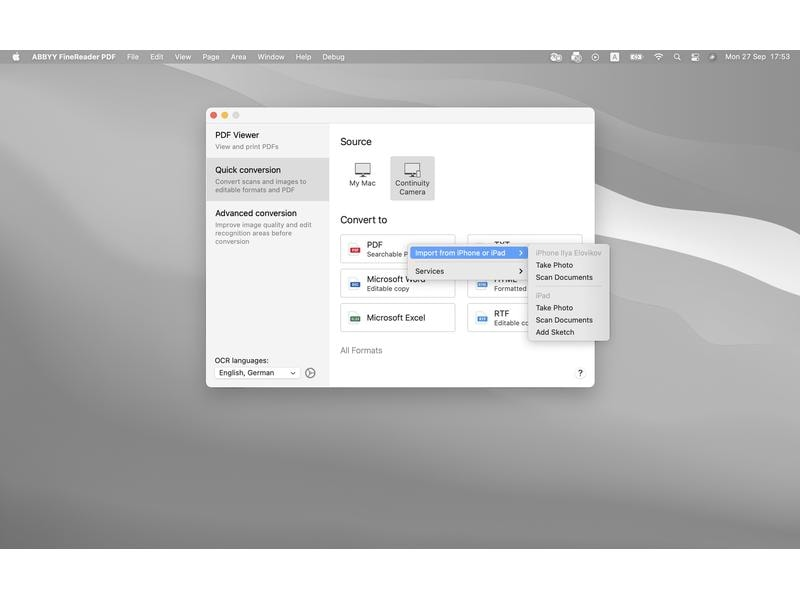Click the printer status icon in menu bar

click(x=576, y=57)
